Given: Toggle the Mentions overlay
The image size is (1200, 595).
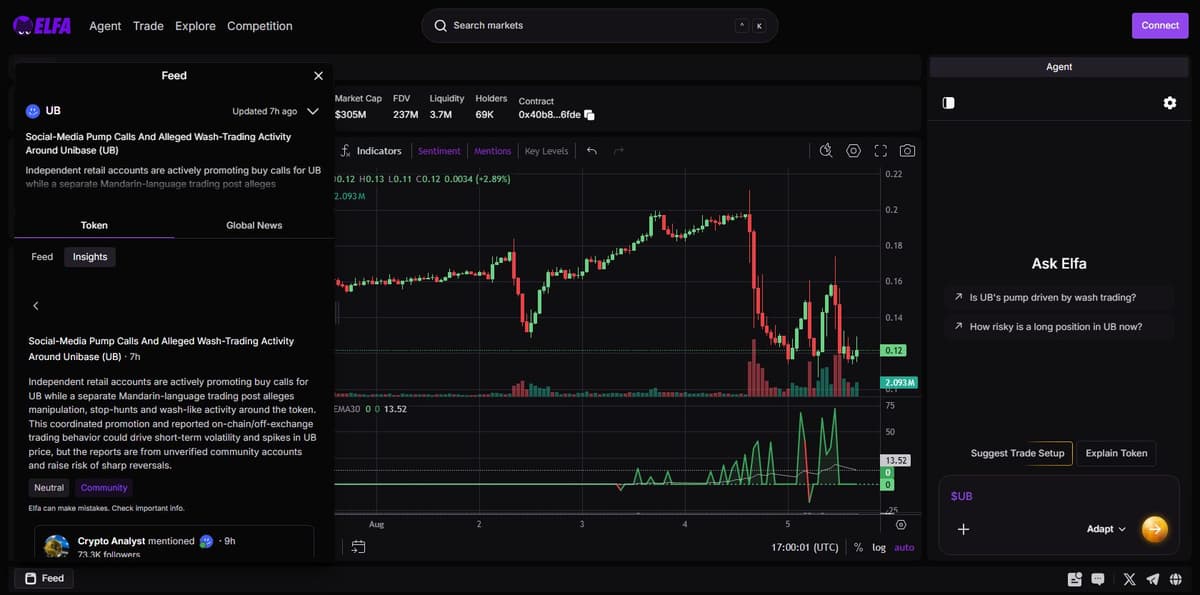Looking at the screenshot, I should pyautogui.click(x=493, y=151).
